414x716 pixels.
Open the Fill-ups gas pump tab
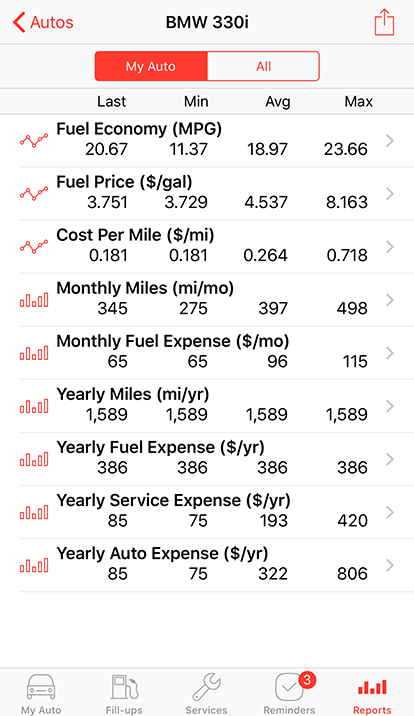pyautogui.click(x=124, y=693)
